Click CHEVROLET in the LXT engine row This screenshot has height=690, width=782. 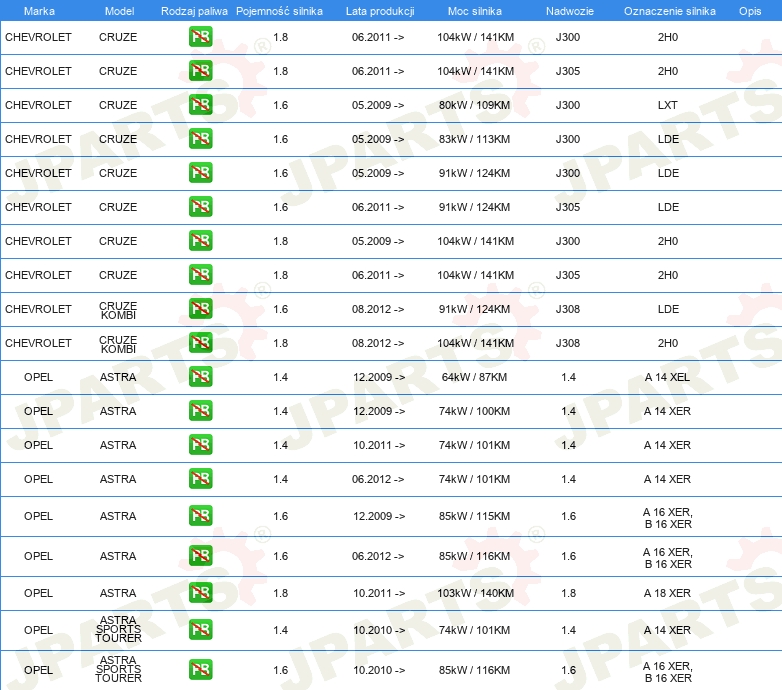coord(38,105)
